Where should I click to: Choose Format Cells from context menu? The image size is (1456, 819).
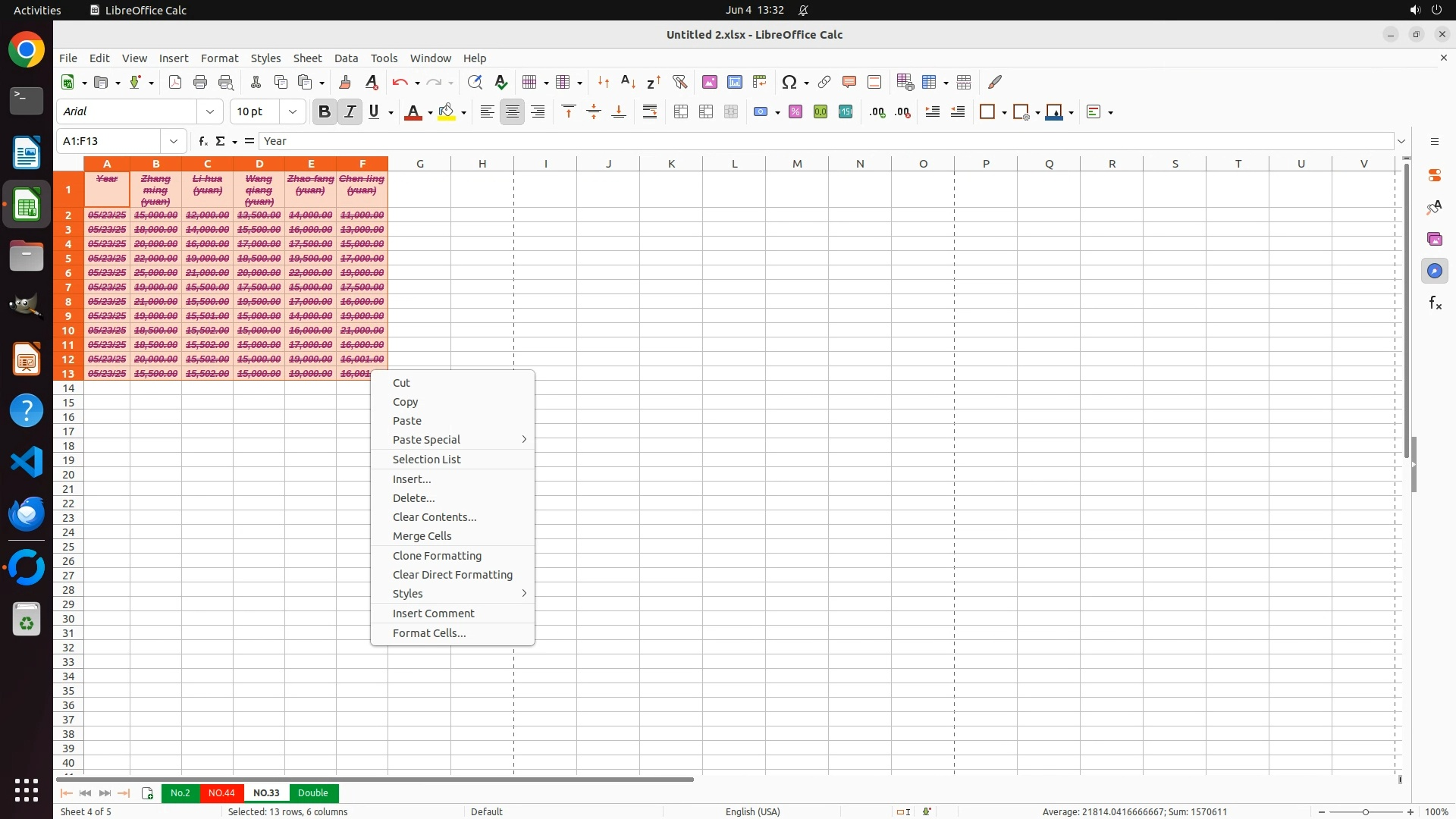pos(429,633)
